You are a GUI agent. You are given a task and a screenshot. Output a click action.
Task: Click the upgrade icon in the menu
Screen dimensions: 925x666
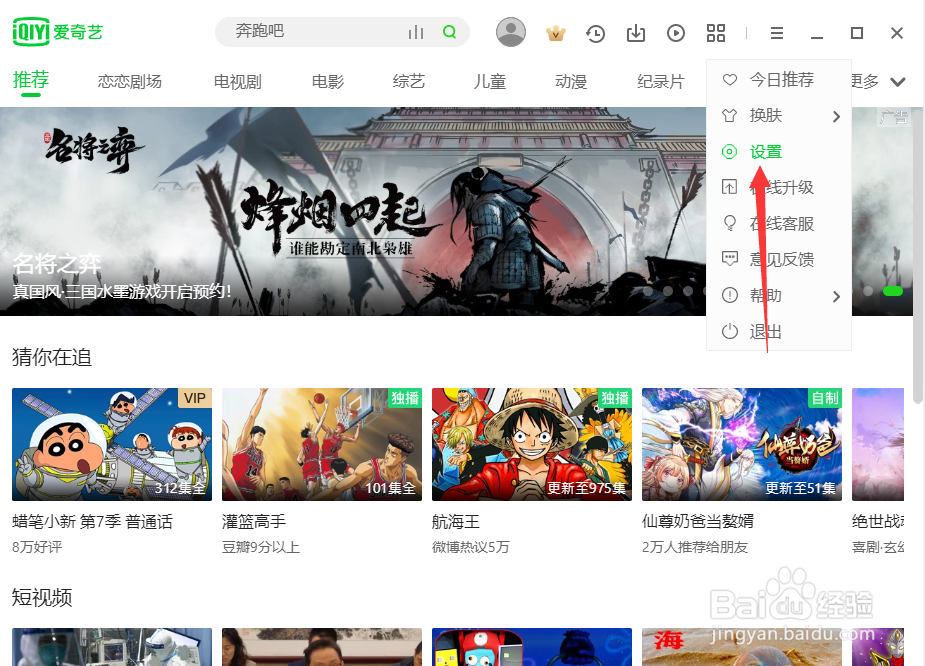tap(730, 188)
